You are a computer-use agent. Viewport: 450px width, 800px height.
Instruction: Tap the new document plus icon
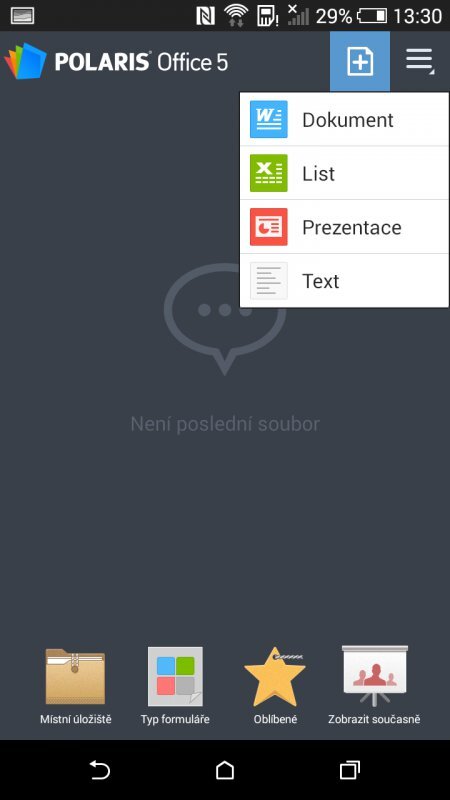point(360,62)
